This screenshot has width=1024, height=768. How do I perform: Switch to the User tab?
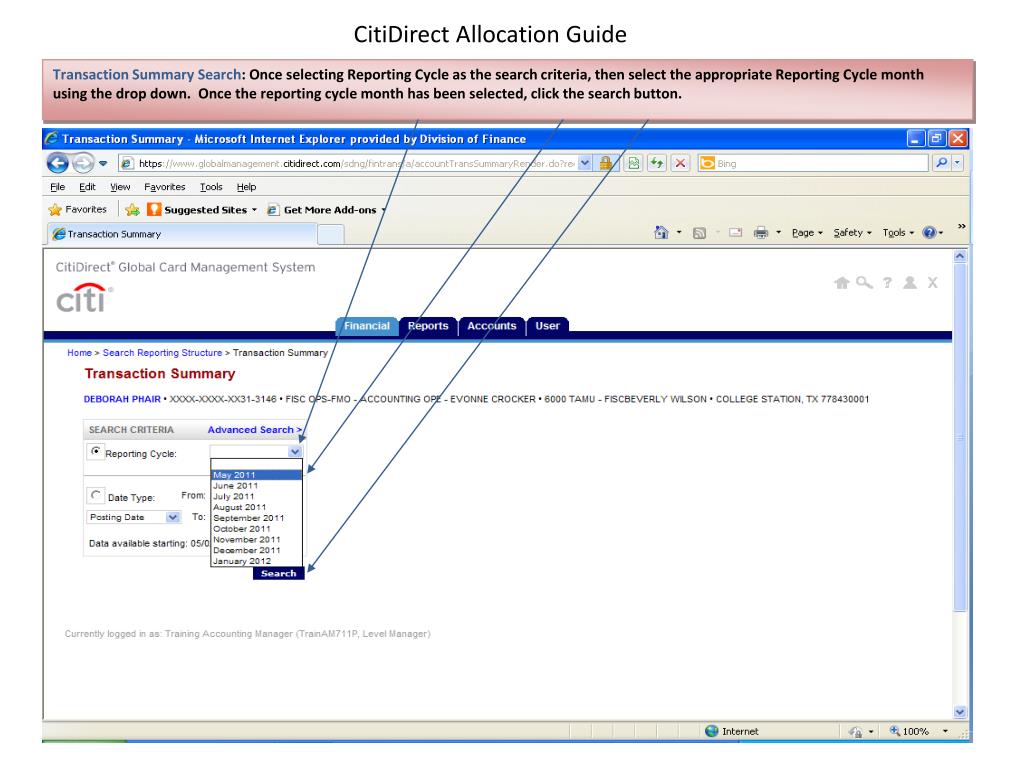pyautogui.click(x=547, y=325)
